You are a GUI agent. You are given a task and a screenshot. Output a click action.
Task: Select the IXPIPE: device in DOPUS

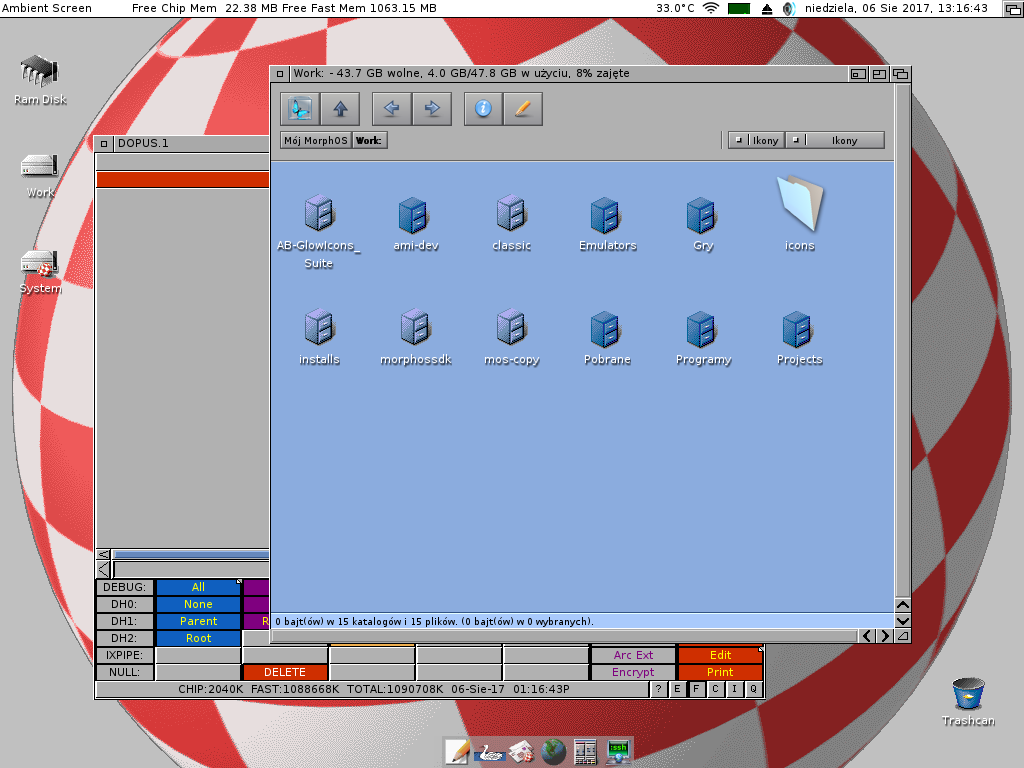[125, 655]
